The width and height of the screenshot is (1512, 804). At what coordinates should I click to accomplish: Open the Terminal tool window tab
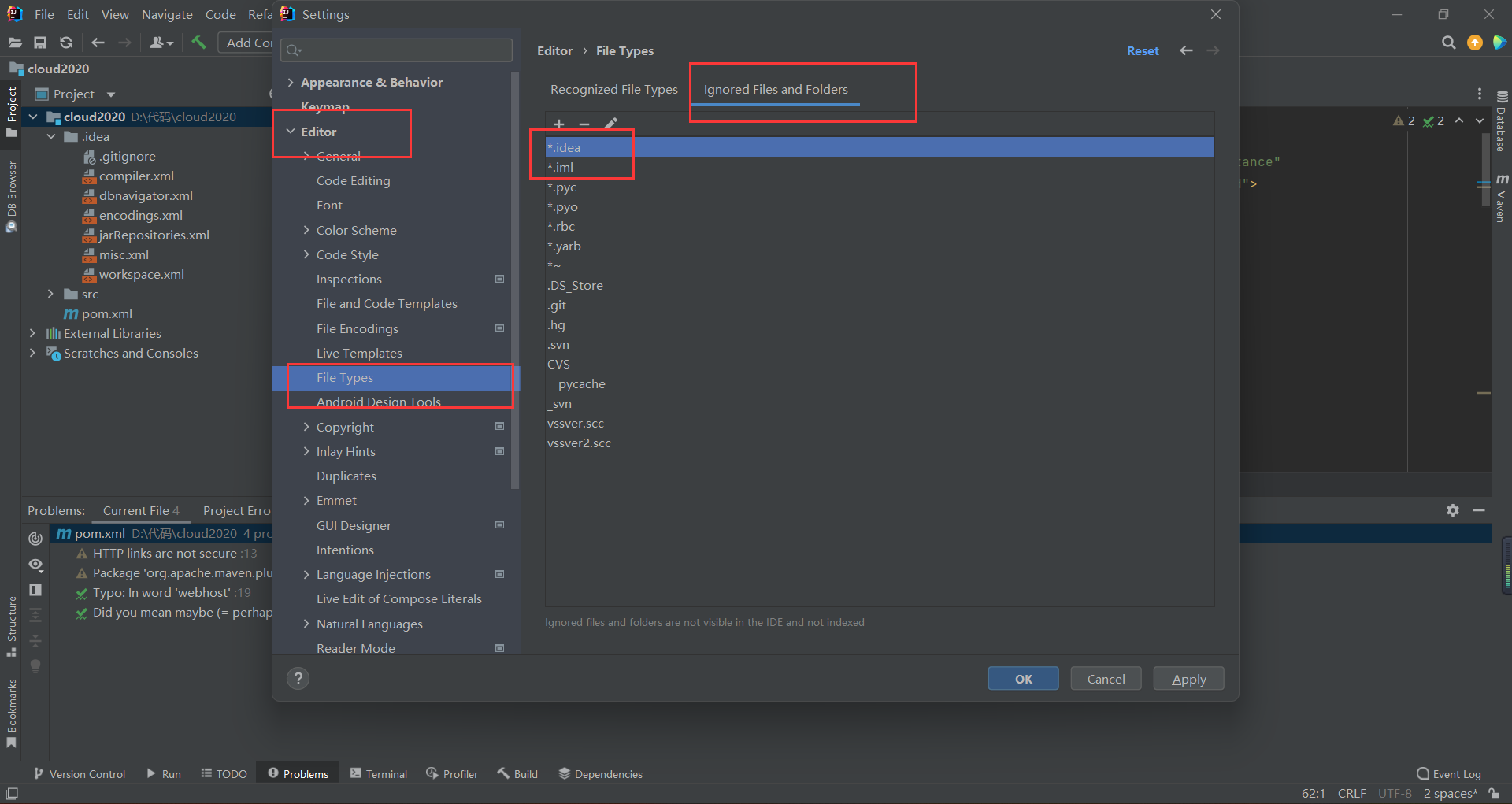[379, 774]
